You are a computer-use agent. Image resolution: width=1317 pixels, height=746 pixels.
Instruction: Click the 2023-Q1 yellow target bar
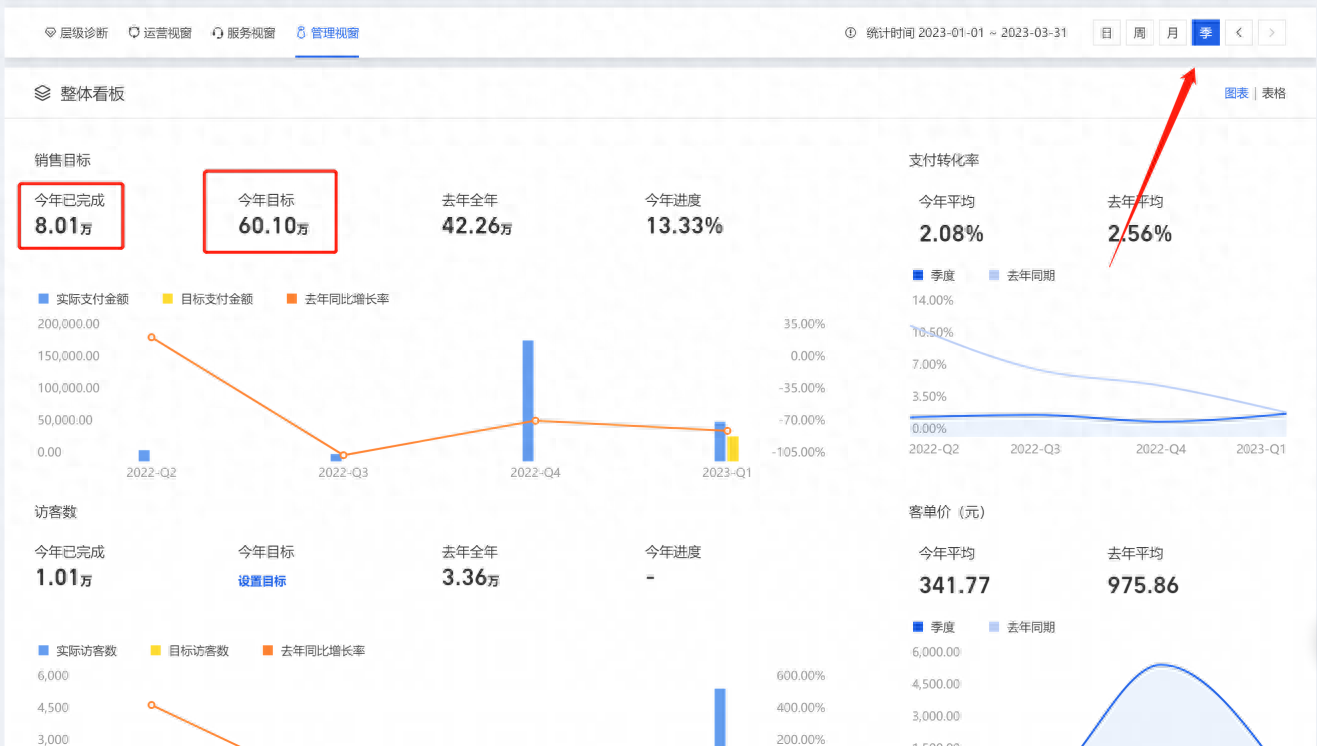coord(733,449)
